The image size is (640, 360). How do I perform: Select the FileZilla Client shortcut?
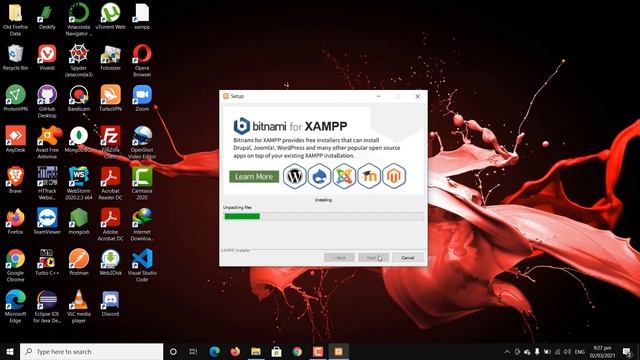[110, 142]
